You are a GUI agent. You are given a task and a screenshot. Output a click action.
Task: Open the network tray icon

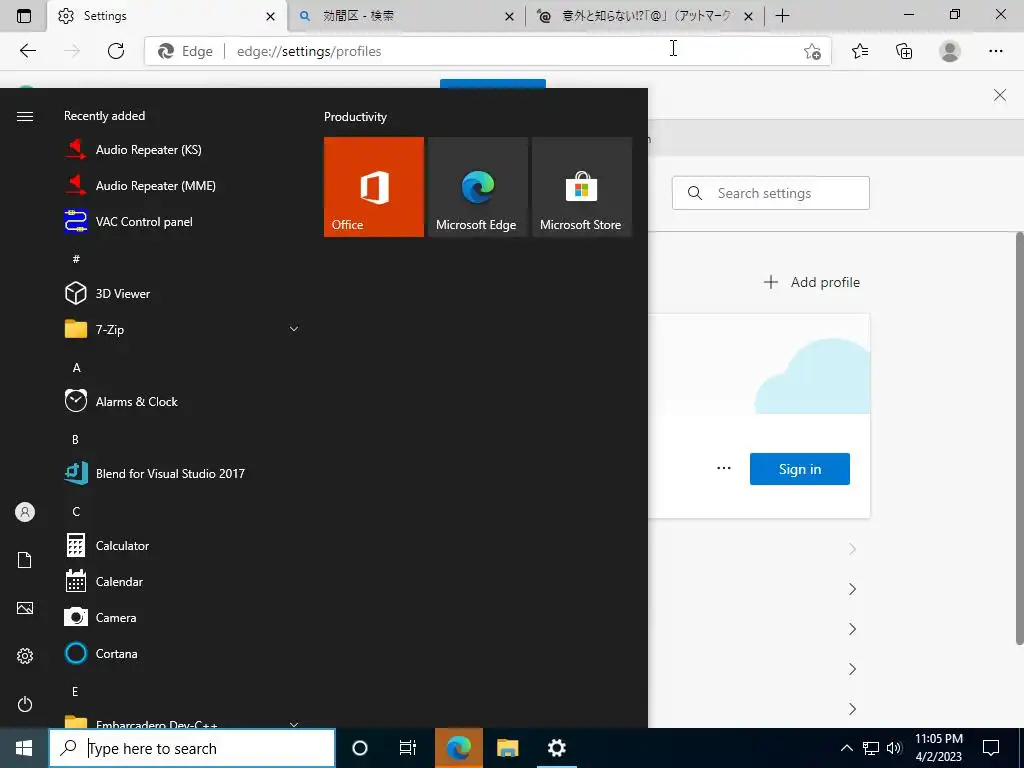pos(871,748)
